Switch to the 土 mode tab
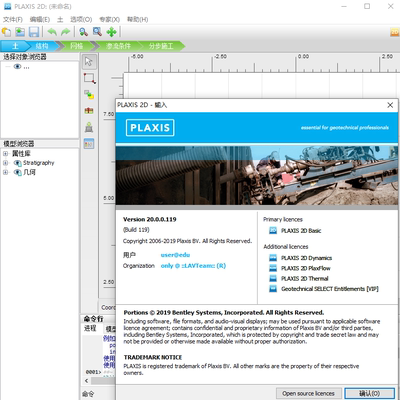400x400 pixels. (x=15, y=46)
